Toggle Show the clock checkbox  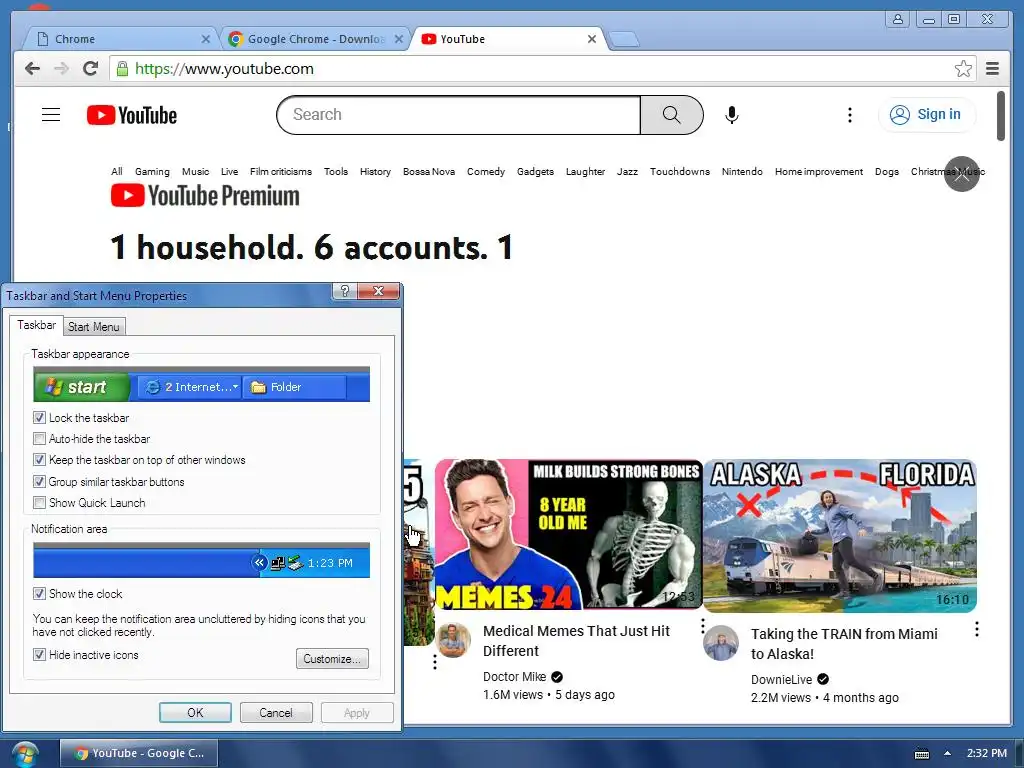coord(39,593)
